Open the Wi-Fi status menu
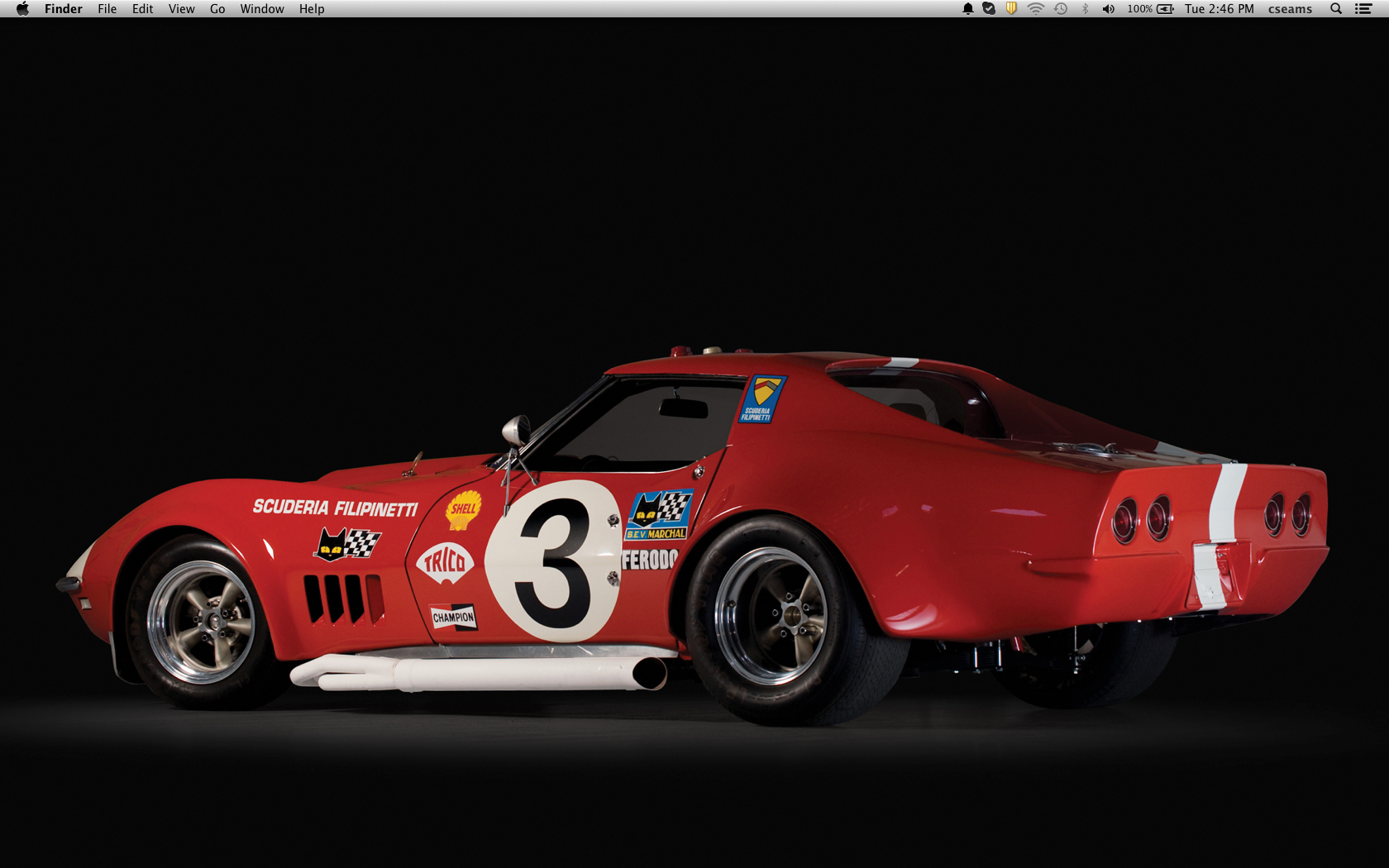This screenshot has height=868, width=1389. point(1035,9)
